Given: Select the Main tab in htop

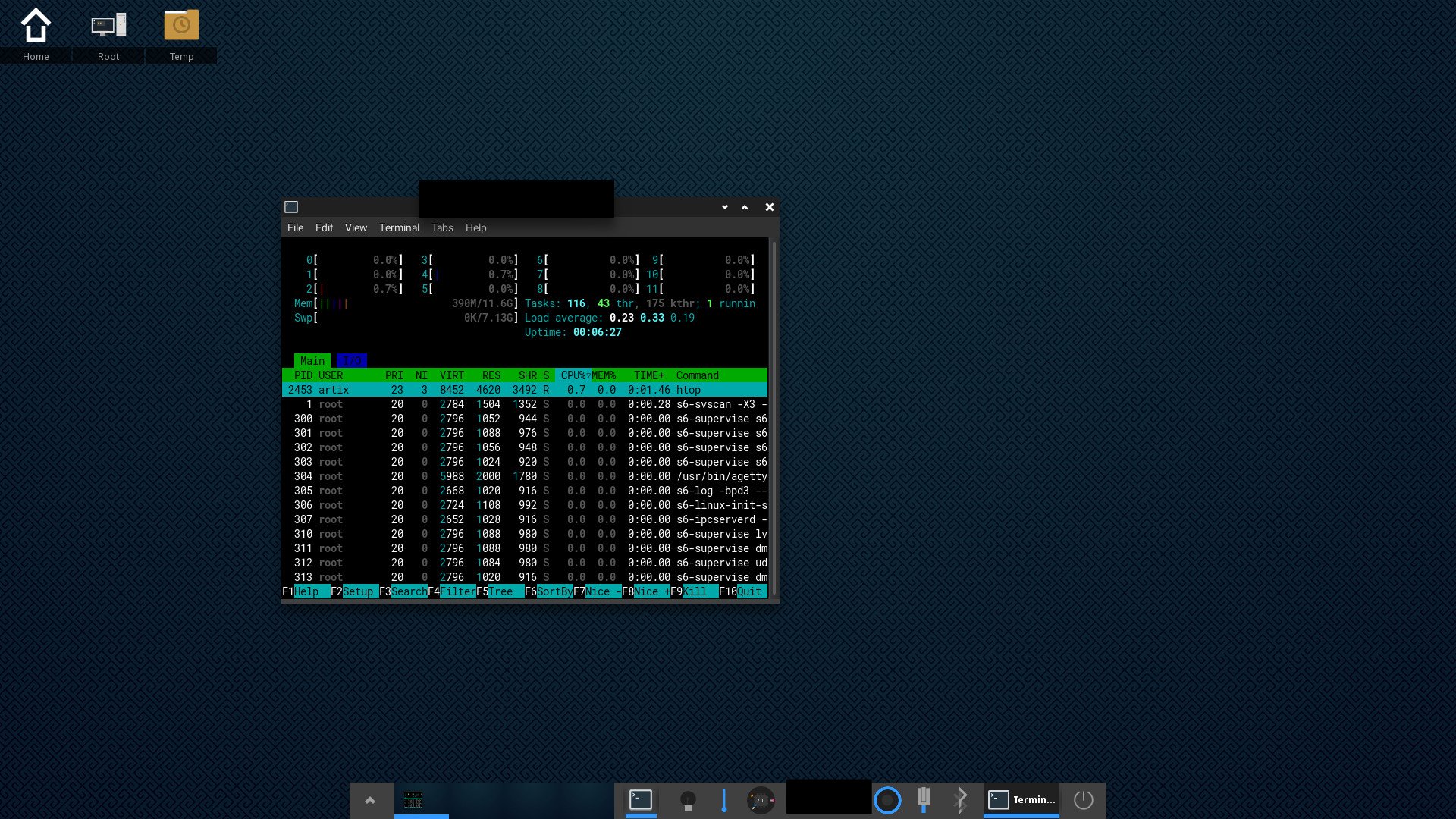Looking at the screenshot, I should pyautogui.click(x=312, y=361).
